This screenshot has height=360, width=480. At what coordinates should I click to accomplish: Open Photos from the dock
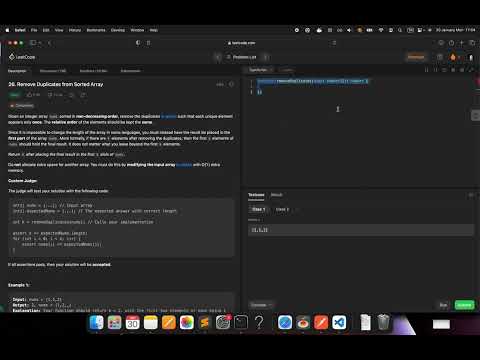186,322
